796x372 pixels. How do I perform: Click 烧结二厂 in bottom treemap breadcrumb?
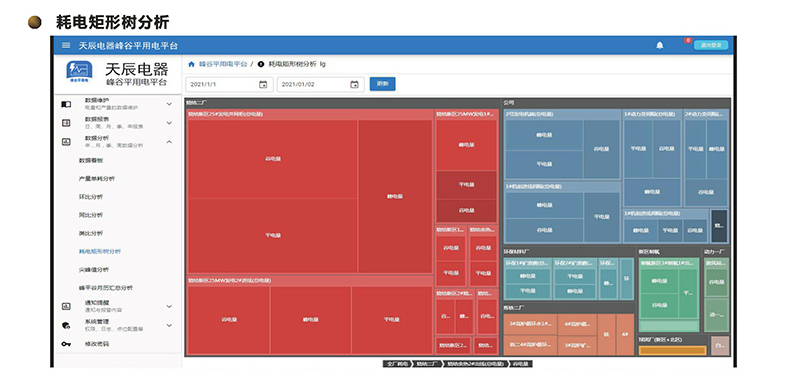pos(426,364)
